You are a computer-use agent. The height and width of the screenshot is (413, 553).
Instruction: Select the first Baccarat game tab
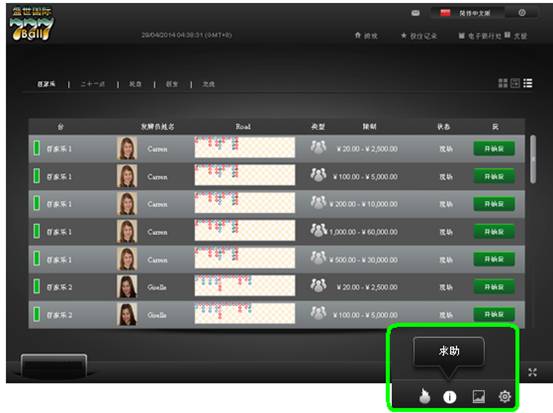(46, 84)
